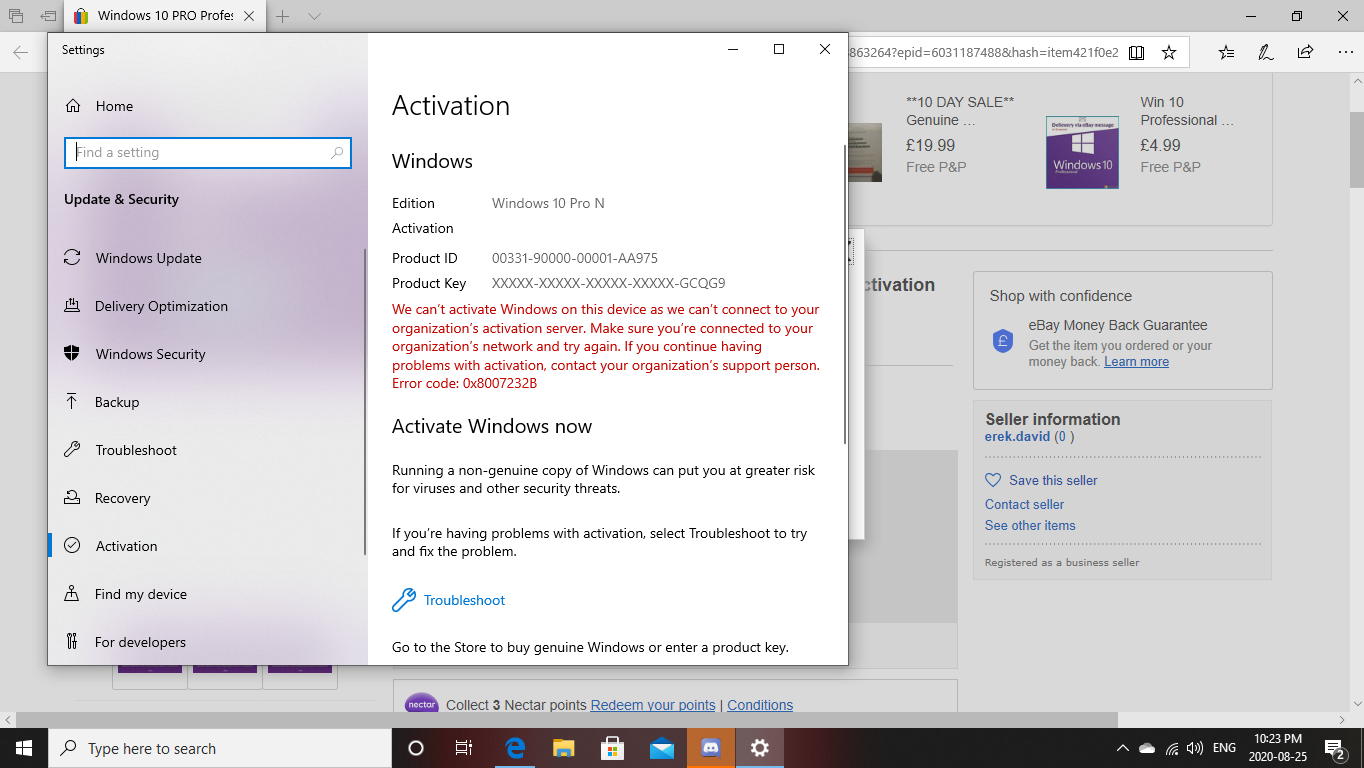This screenshot has height=768, width=1364.
Task: Click See other items link
Action: (x=1030, y=525)
